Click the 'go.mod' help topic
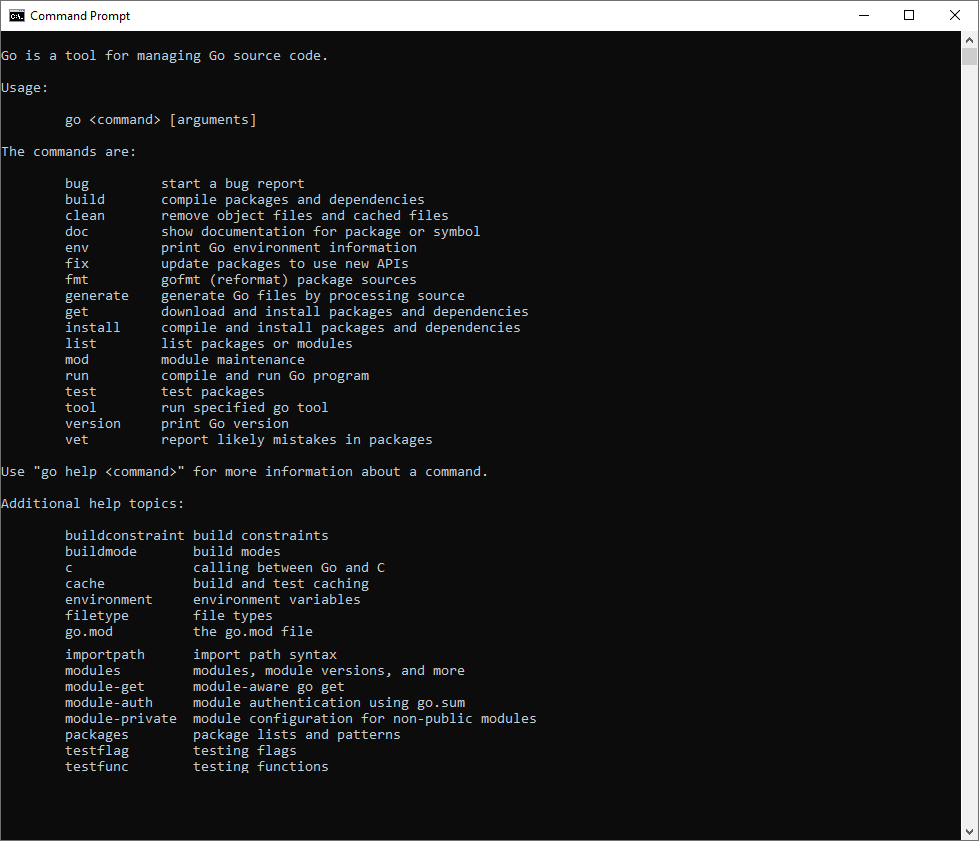Image resolution: width=979 pixels, height=841 pixels. pos(89,632)
